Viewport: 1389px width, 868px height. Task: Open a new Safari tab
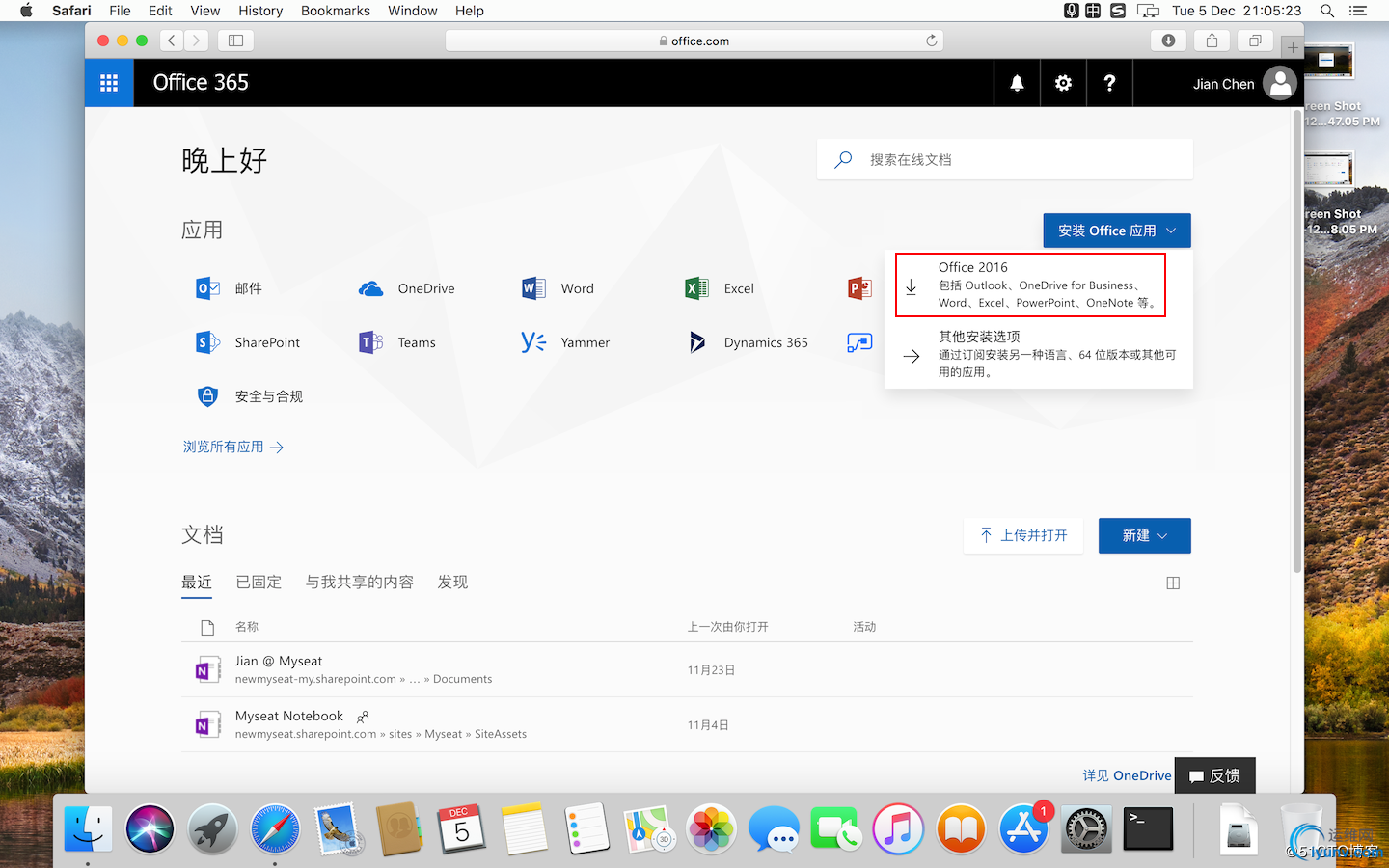[x=1293, y=46]
